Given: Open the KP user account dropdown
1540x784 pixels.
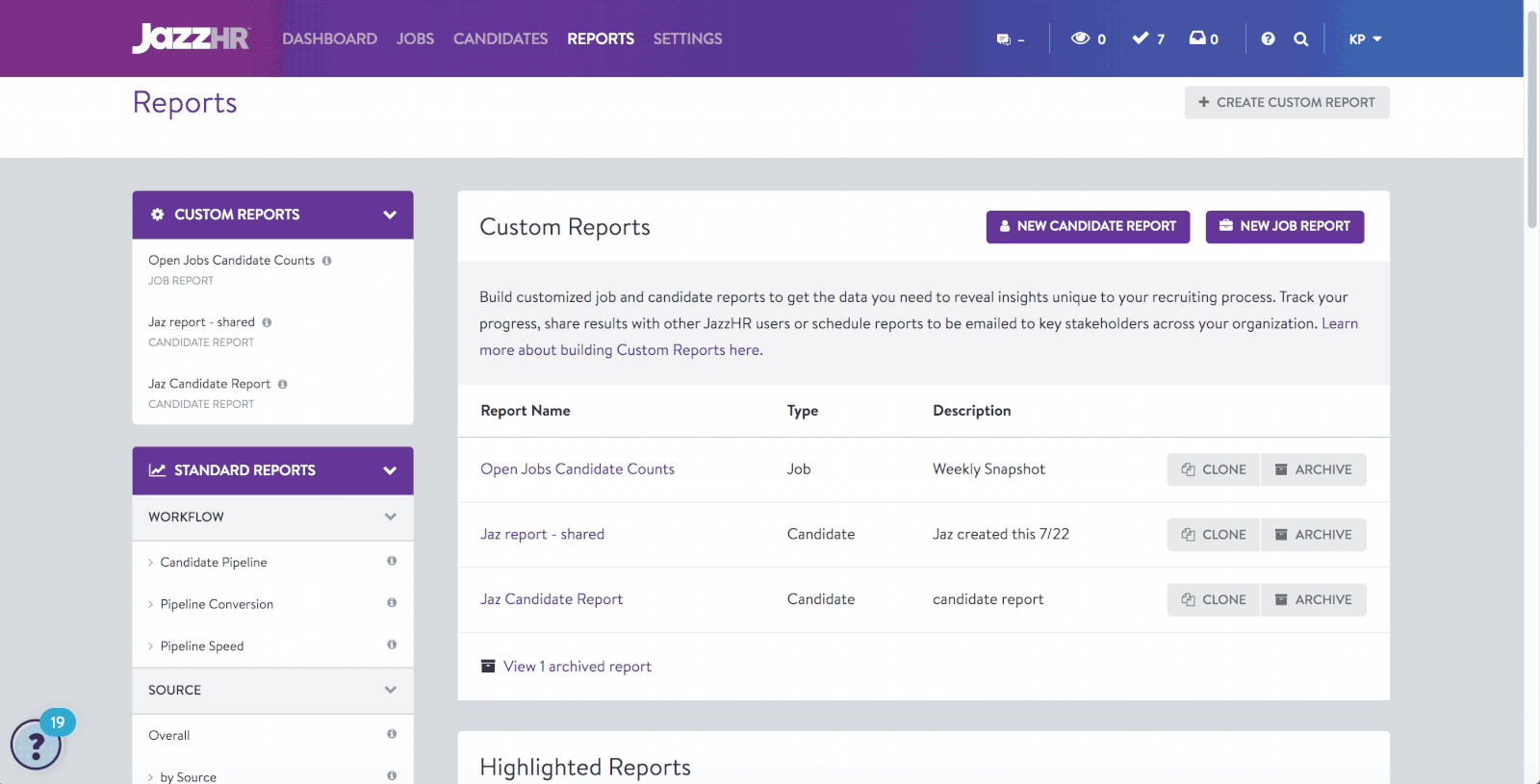Looking at the screenshot, I should [1365, 39].
